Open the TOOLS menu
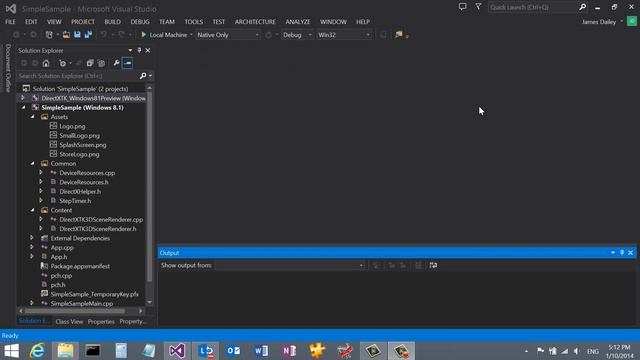This screenshot has width=640, height=360. (x=193, y=22)
